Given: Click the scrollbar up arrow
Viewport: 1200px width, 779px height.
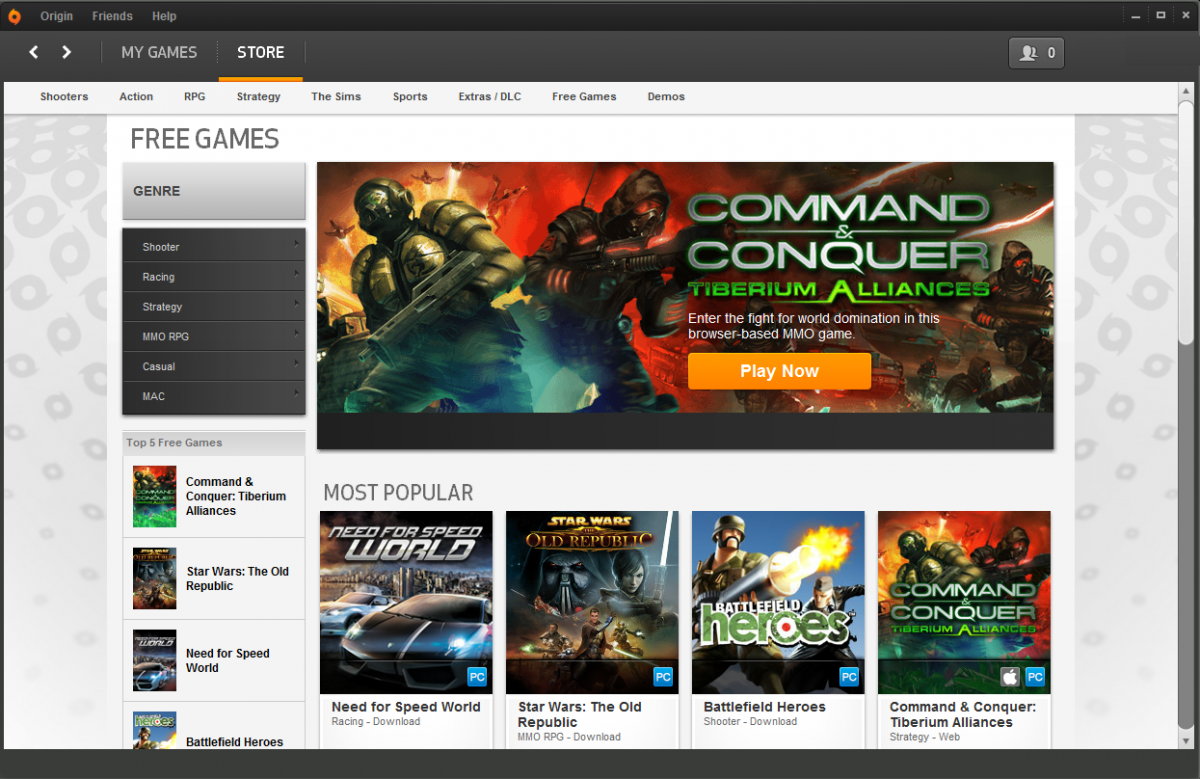Looking at the screenshot, I should [x=1185, y=90].
